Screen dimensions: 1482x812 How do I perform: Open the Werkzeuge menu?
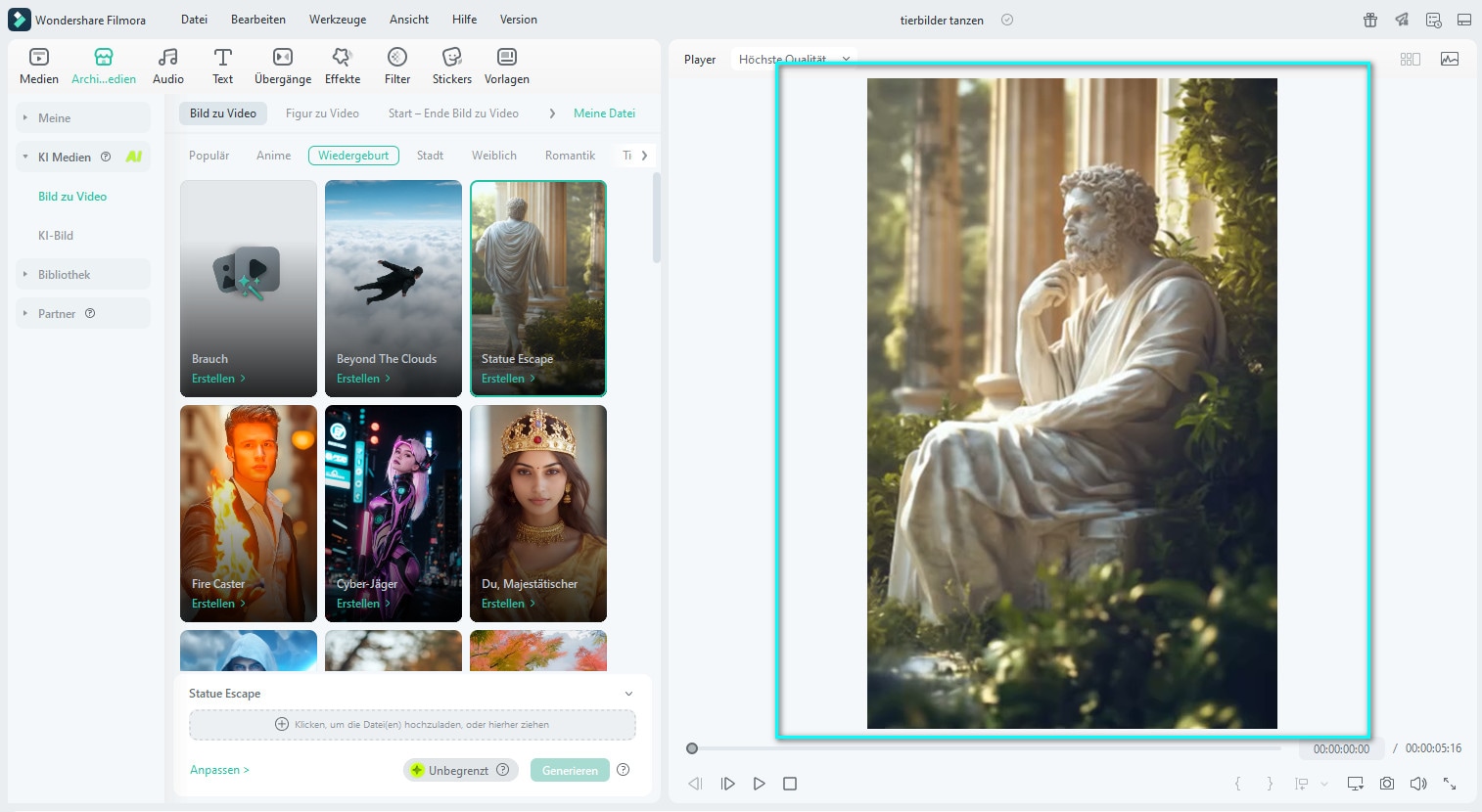338,20
